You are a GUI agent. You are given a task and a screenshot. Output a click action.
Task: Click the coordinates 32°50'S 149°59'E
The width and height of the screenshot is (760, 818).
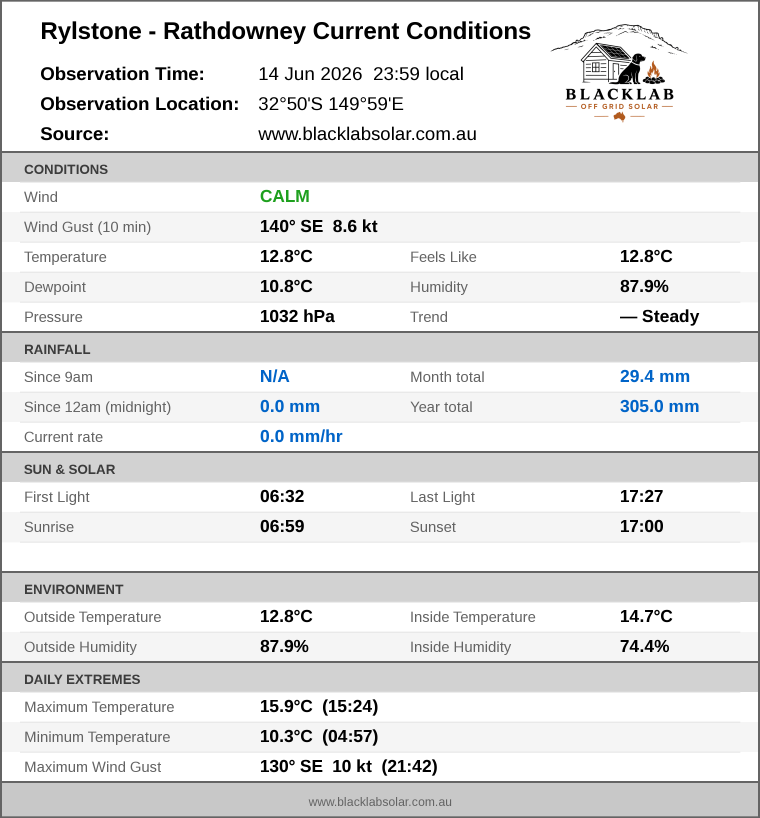coord(331,104)
